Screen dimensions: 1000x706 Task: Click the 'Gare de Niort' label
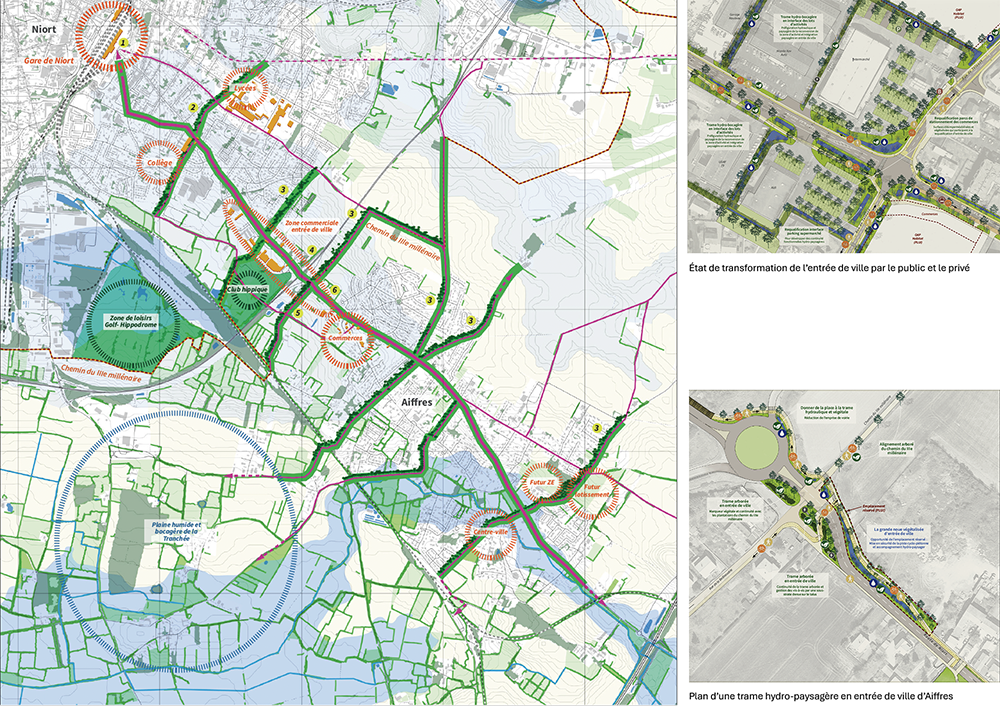click(49, 61)
